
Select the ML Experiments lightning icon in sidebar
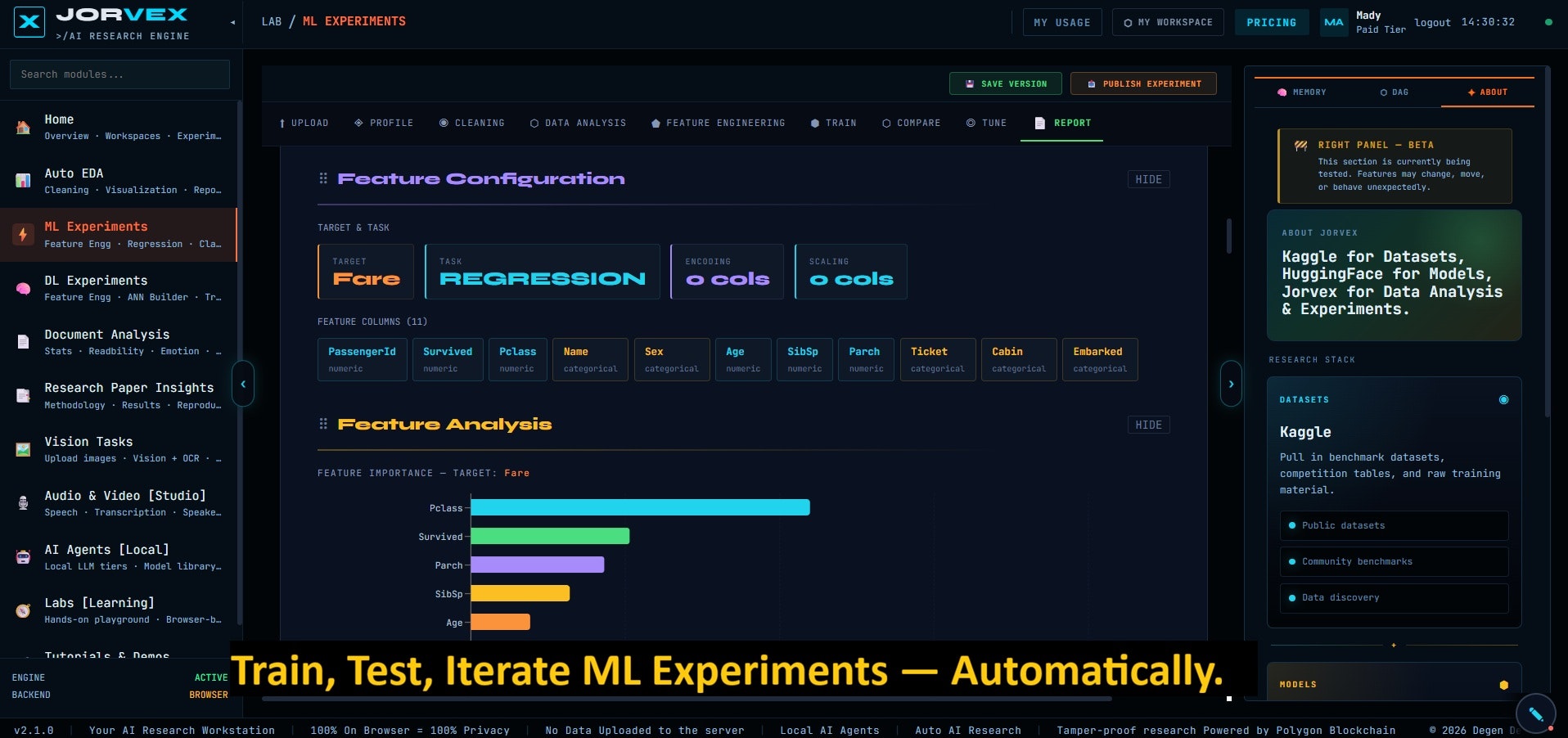tap(23, 235)
